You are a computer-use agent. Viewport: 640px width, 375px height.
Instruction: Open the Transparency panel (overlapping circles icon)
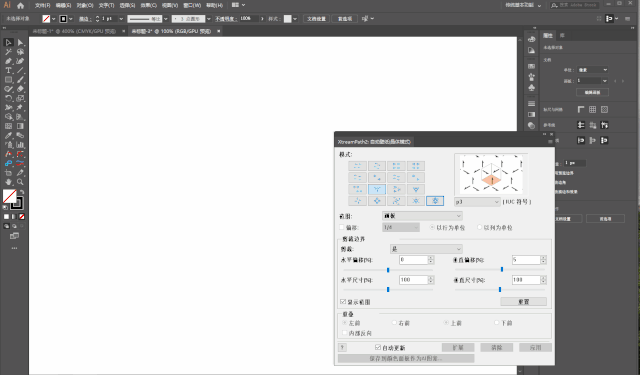click(x=531, y=126)
